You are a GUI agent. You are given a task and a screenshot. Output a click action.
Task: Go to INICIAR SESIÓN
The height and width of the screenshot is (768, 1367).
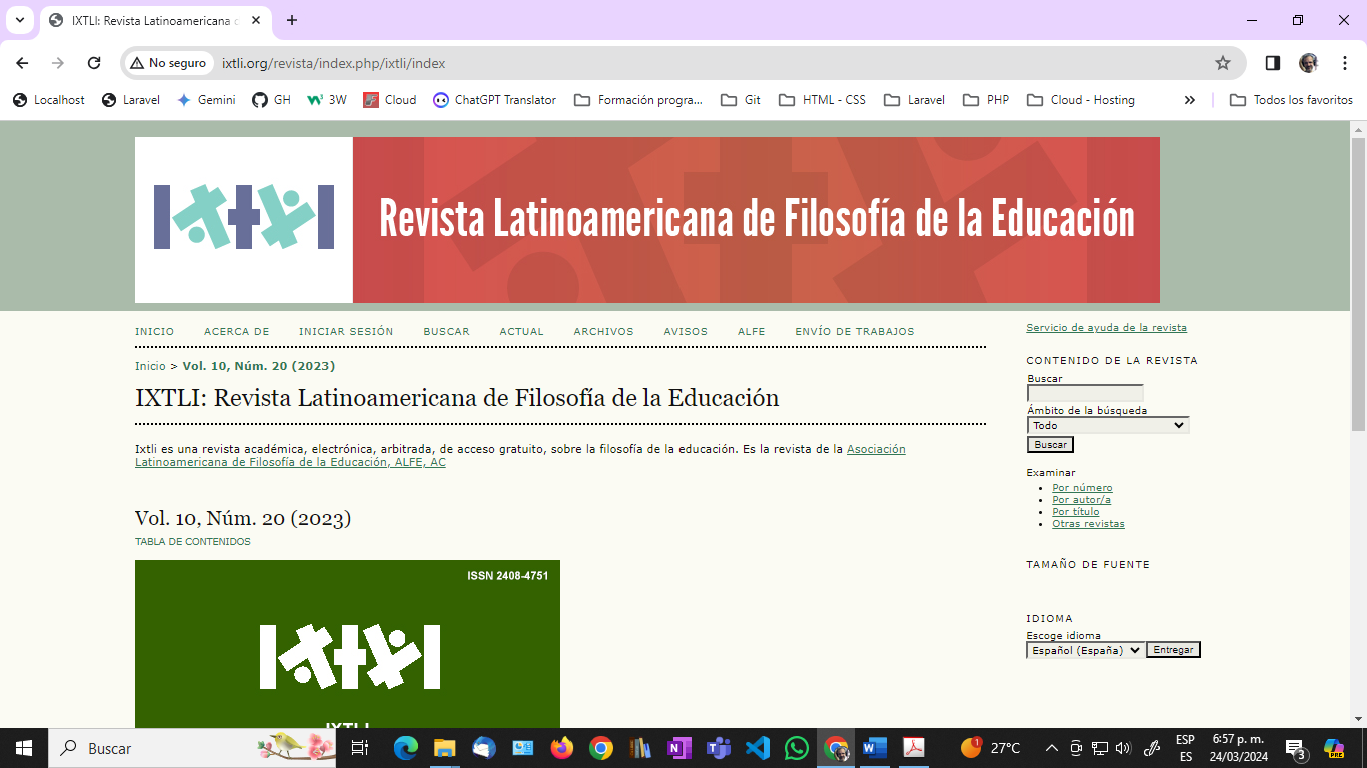[346, 332]
